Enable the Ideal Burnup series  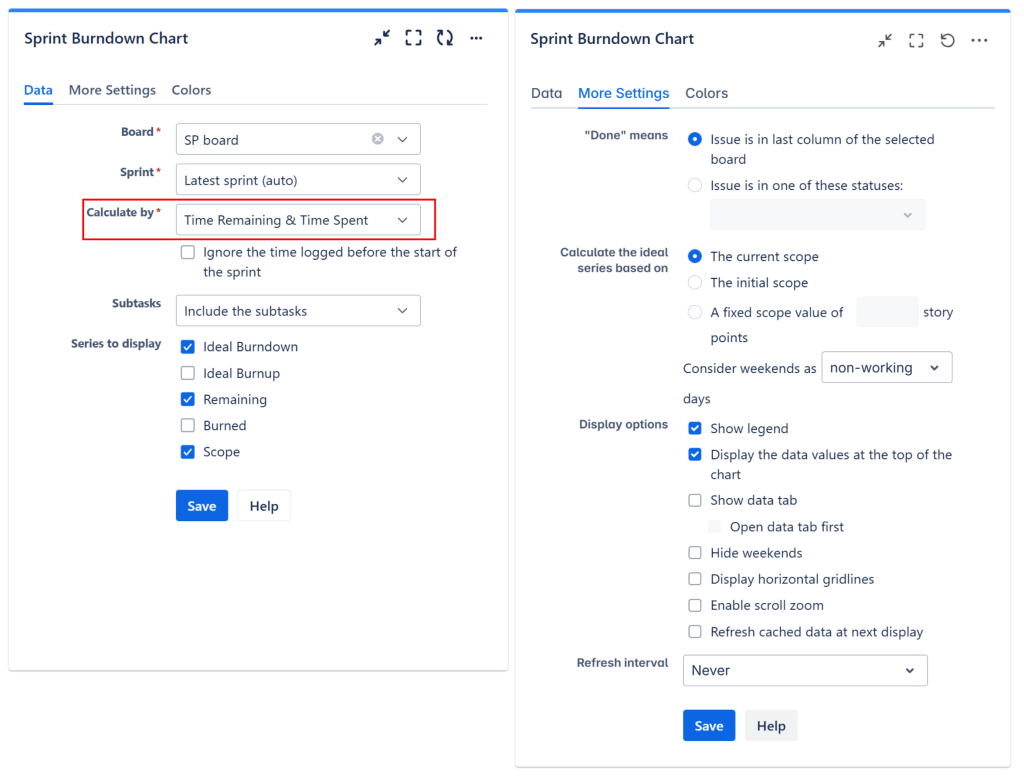pos(188,373)
